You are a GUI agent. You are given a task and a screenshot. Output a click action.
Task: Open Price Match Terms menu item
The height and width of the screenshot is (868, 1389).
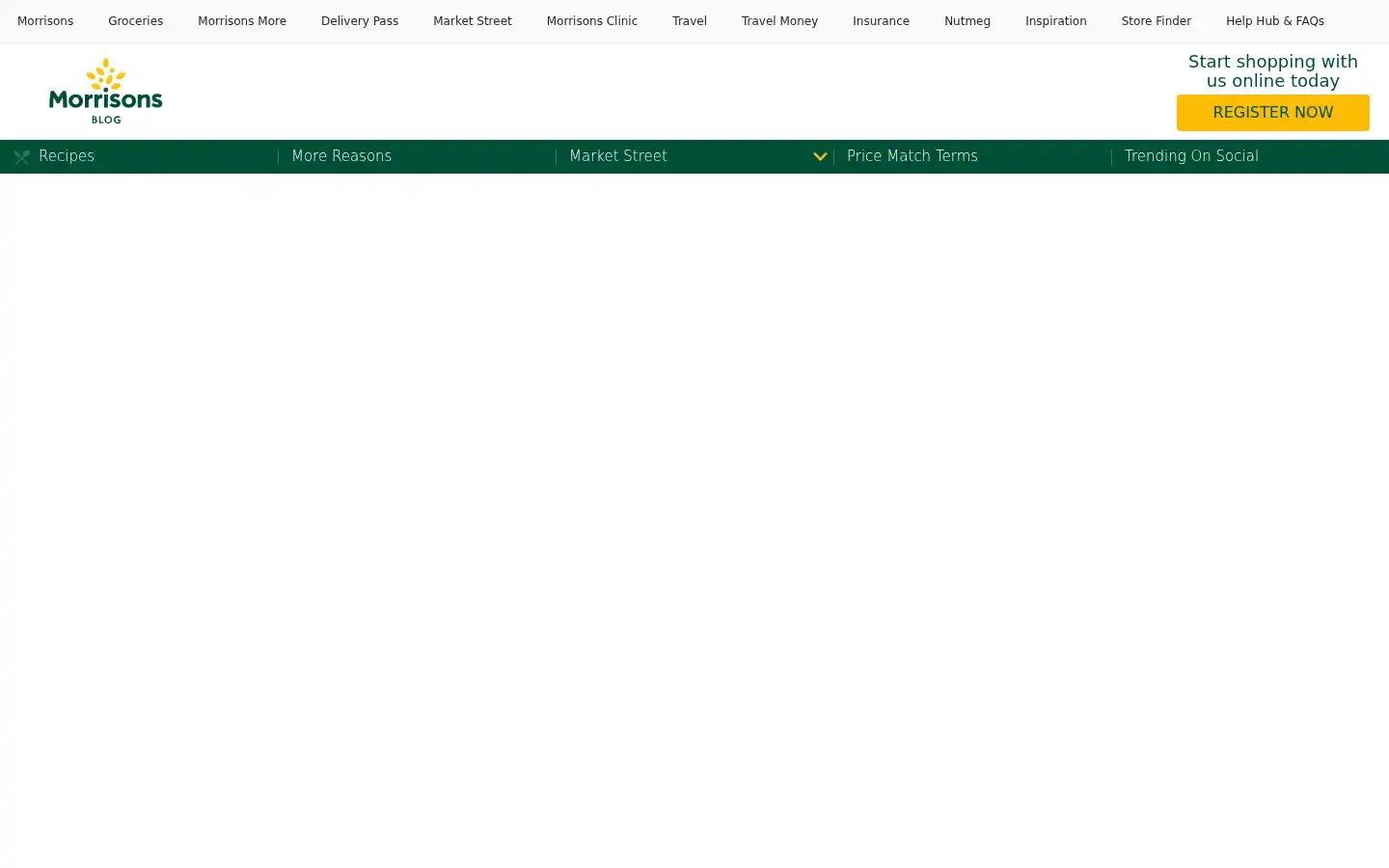pos(912,156)
